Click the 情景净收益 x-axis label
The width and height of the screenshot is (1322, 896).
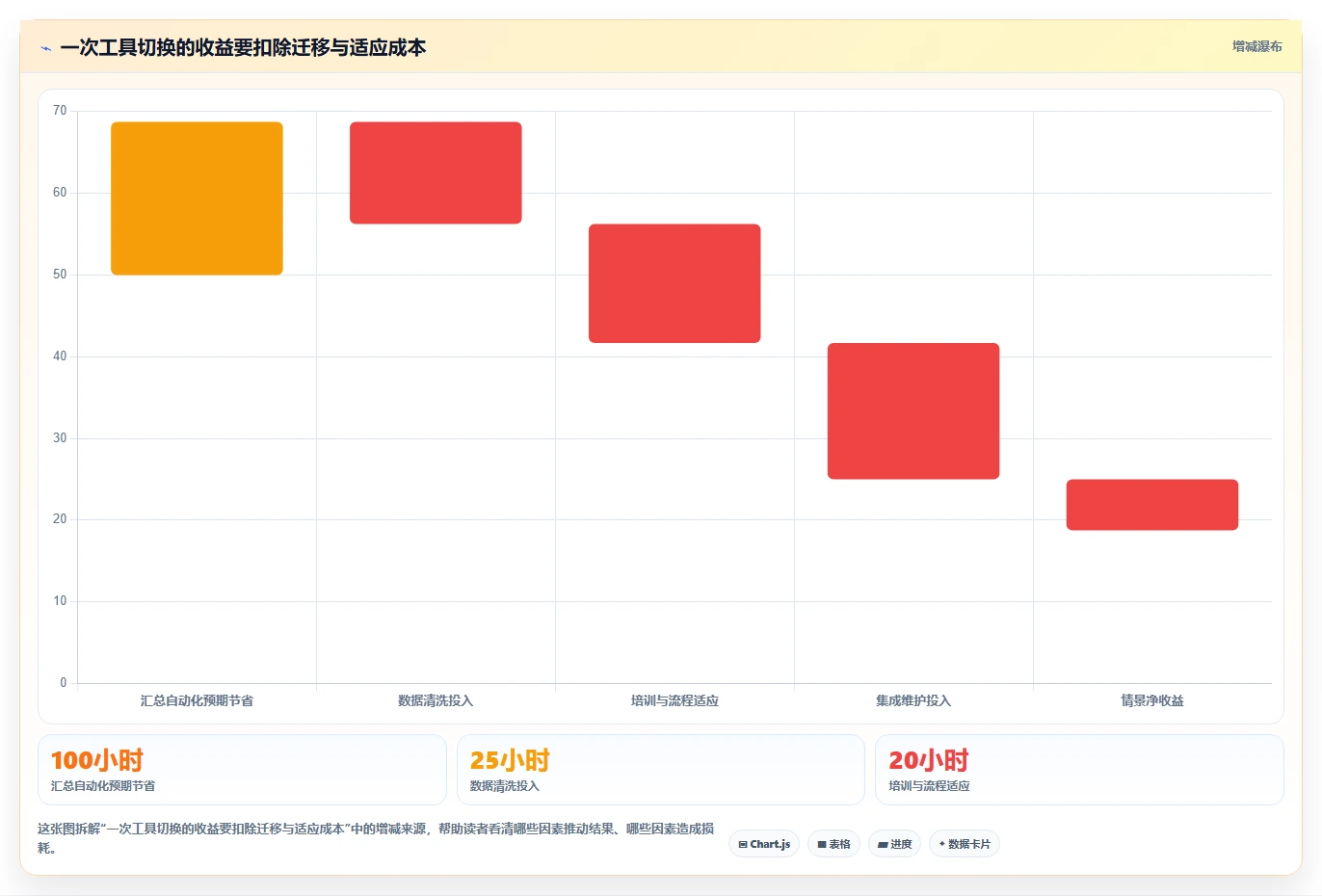[1152, 700]
